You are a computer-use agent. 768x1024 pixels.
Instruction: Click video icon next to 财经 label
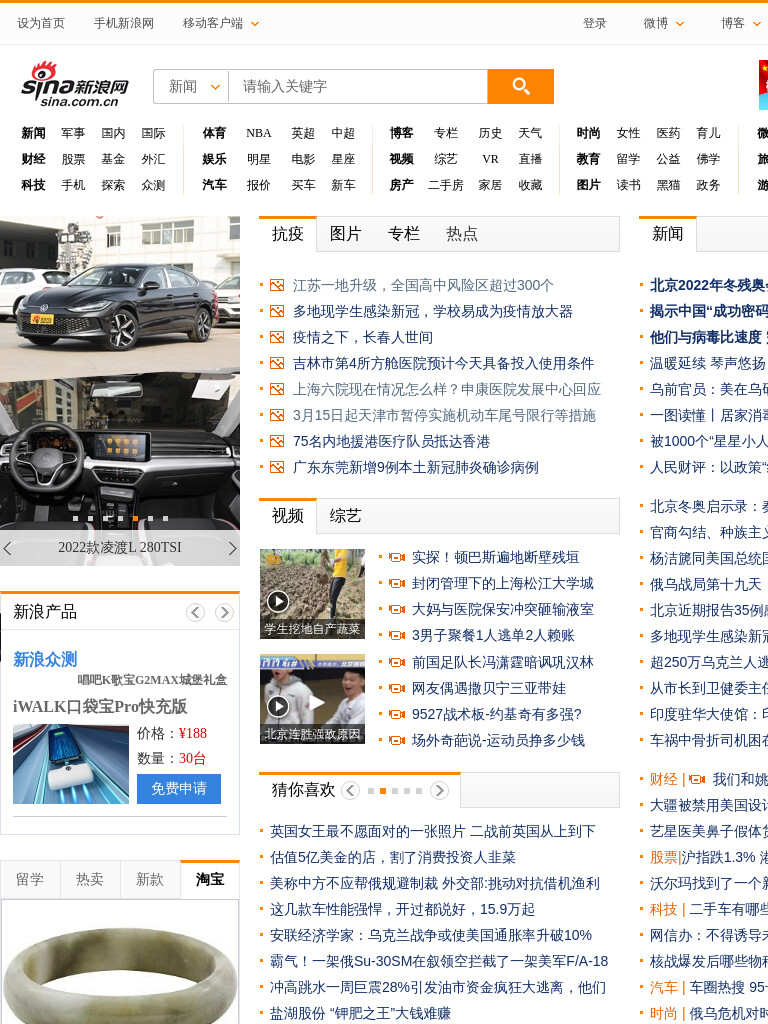[x=697, y=780]
